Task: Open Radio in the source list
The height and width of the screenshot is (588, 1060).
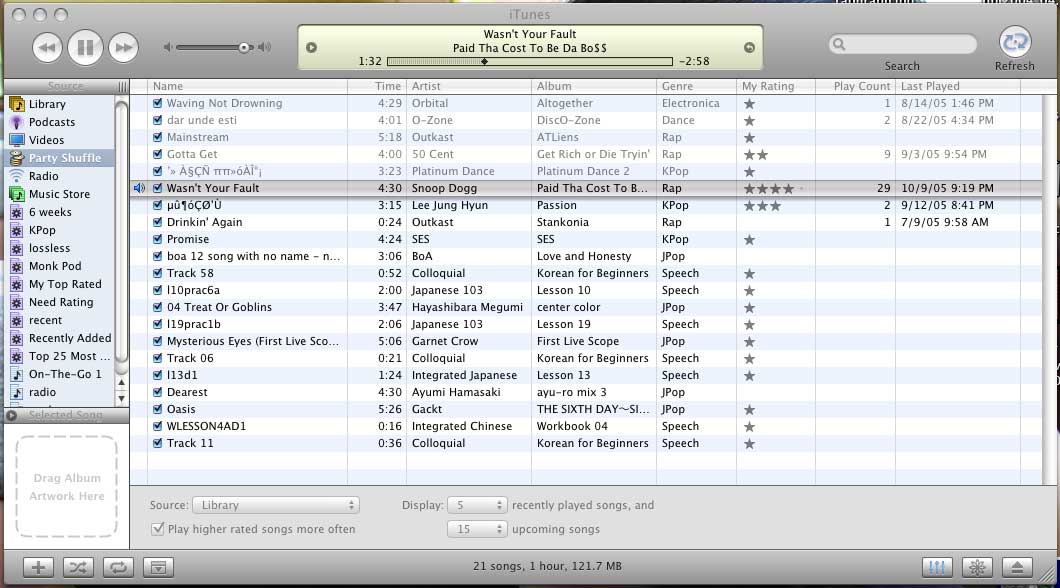Action: [59, 176]
